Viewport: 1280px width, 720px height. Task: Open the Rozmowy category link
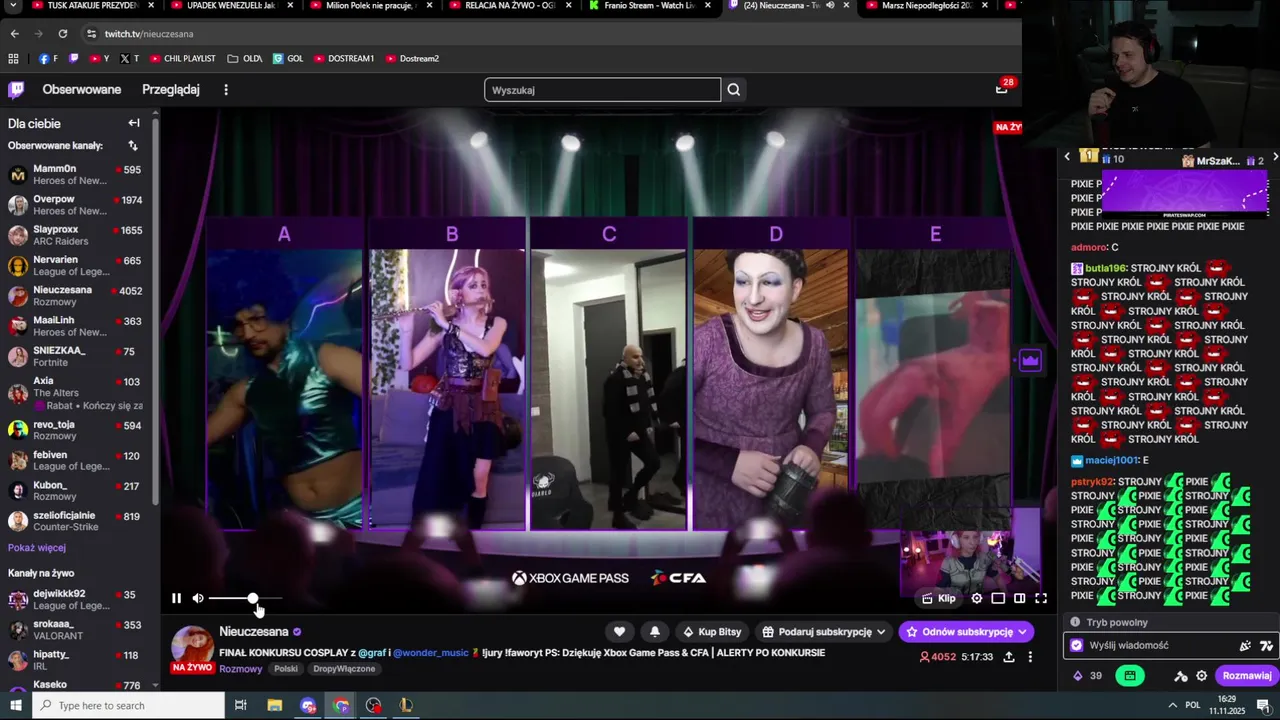pyautogui.click(x=240, y=669)
